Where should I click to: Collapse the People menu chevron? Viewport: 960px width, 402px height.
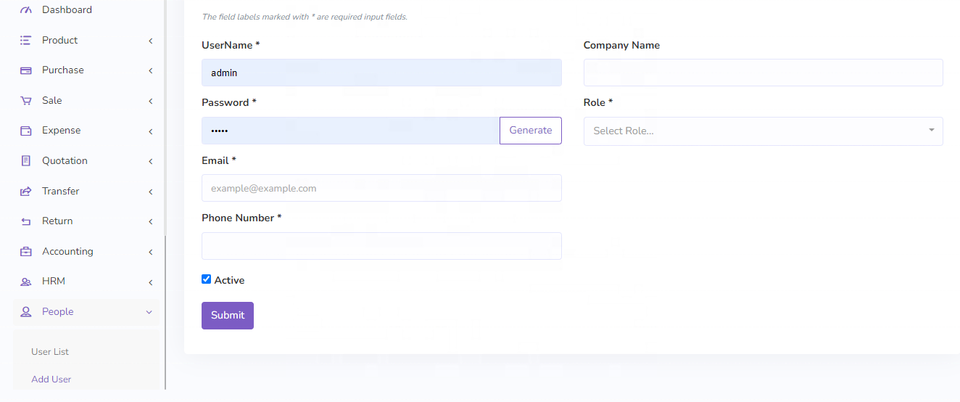tap(150, 312)
